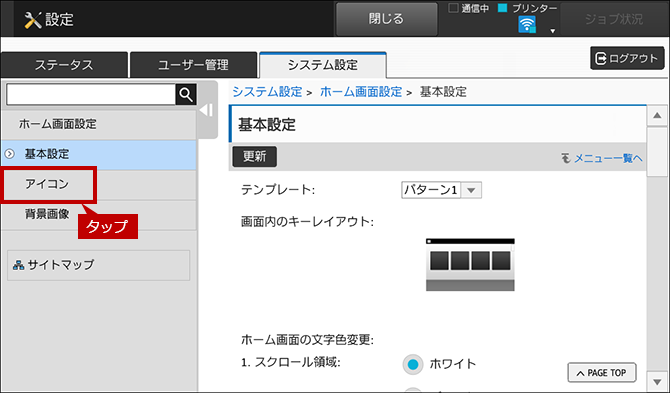Click the search magnifier icon
This screenshot has width=670, height=393.
pos(186,94)
